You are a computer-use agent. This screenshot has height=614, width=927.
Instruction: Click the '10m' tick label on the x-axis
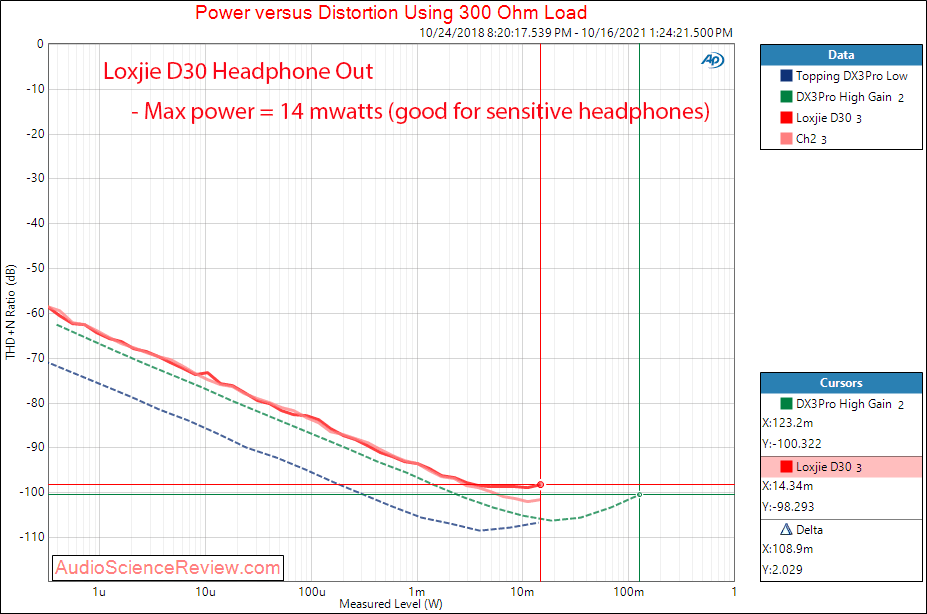pyautogui.click(x=523, y=592)
